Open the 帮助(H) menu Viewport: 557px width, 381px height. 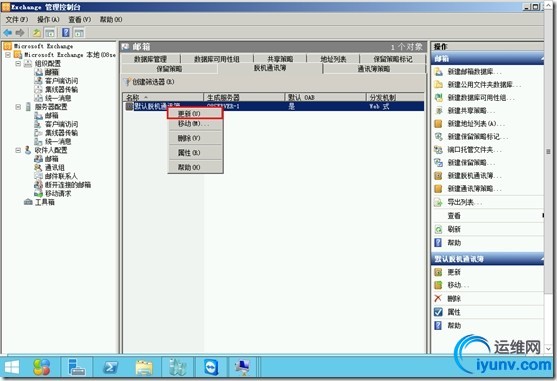coord(111,20)
